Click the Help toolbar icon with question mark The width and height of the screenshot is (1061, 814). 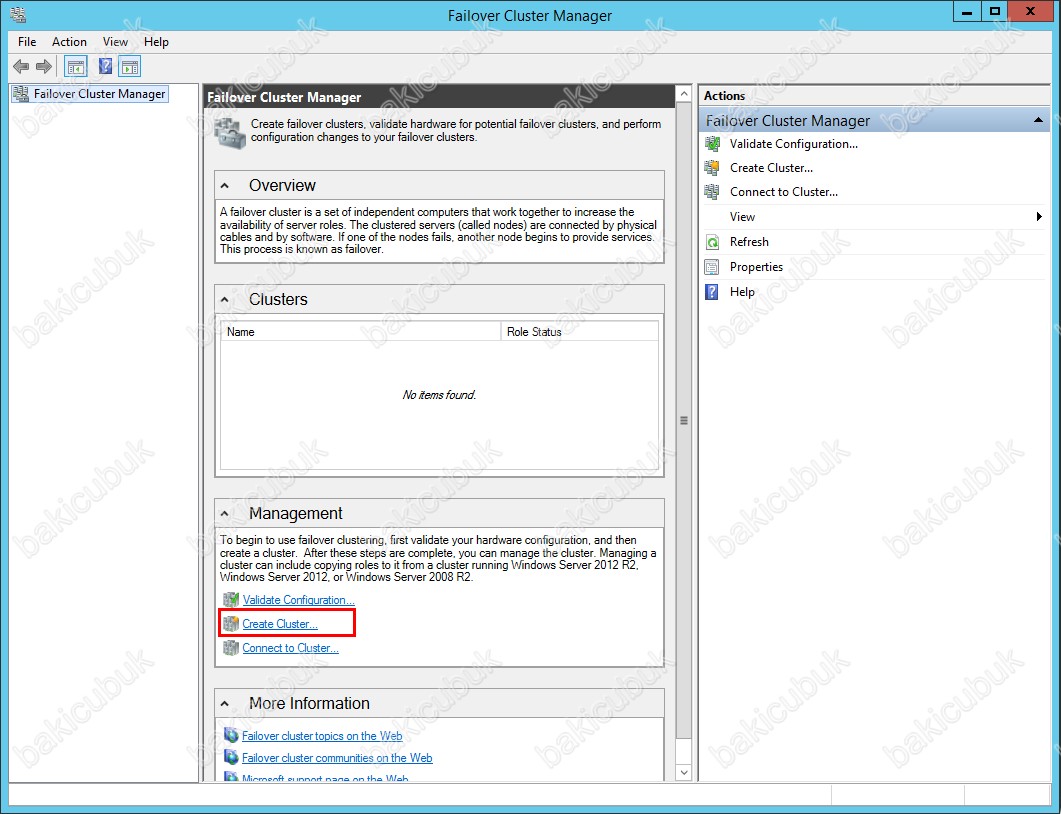point(106,66)
